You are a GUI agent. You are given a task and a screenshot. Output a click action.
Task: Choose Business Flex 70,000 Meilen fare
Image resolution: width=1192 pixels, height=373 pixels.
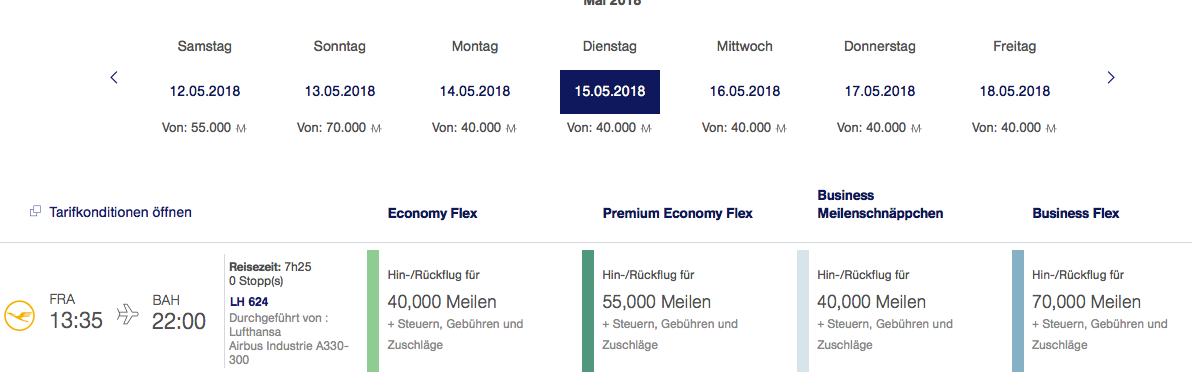1102,311
